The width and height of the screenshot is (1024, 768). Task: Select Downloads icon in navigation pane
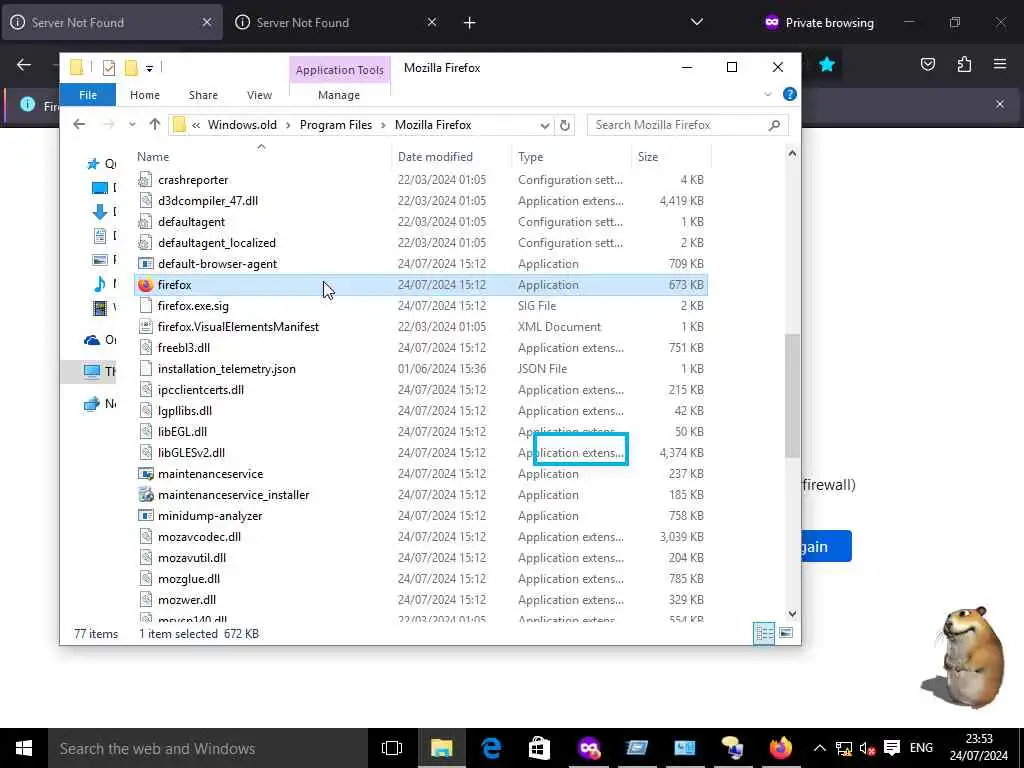100,211
